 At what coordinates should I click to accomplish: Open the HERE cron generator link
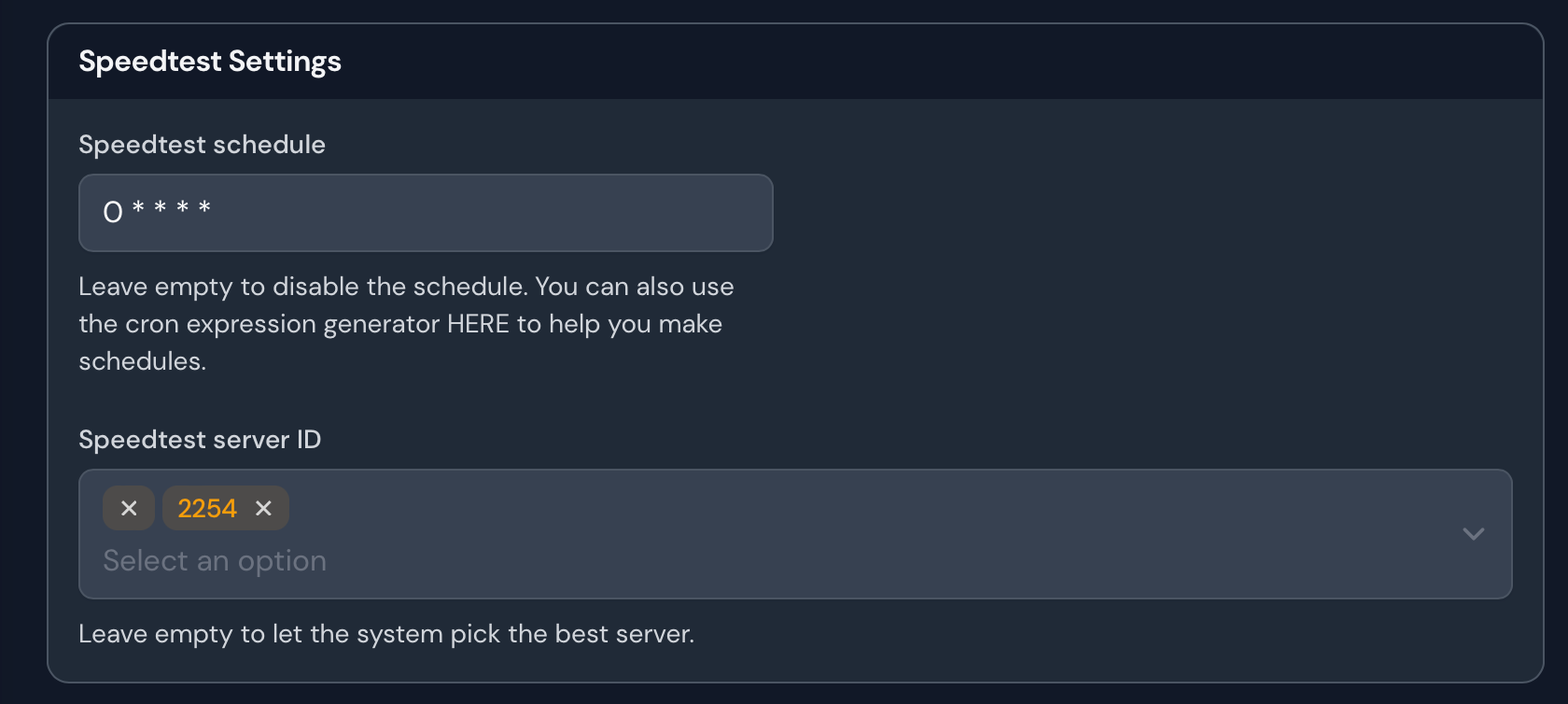(x=478, y=324)
